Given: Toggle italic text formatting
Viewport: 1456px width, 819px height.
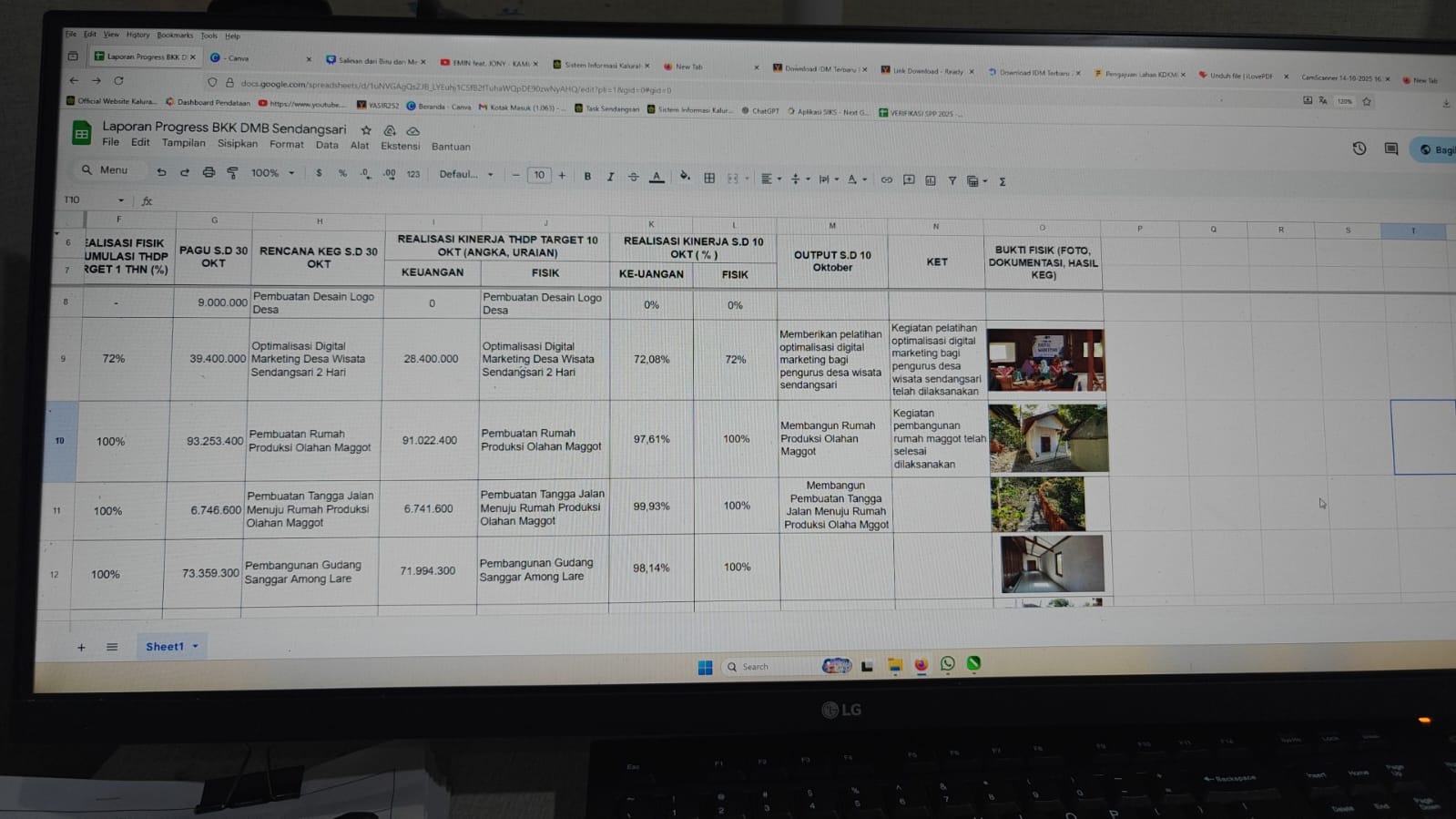Looking at the screenshot, I should (x=610, y=177).
